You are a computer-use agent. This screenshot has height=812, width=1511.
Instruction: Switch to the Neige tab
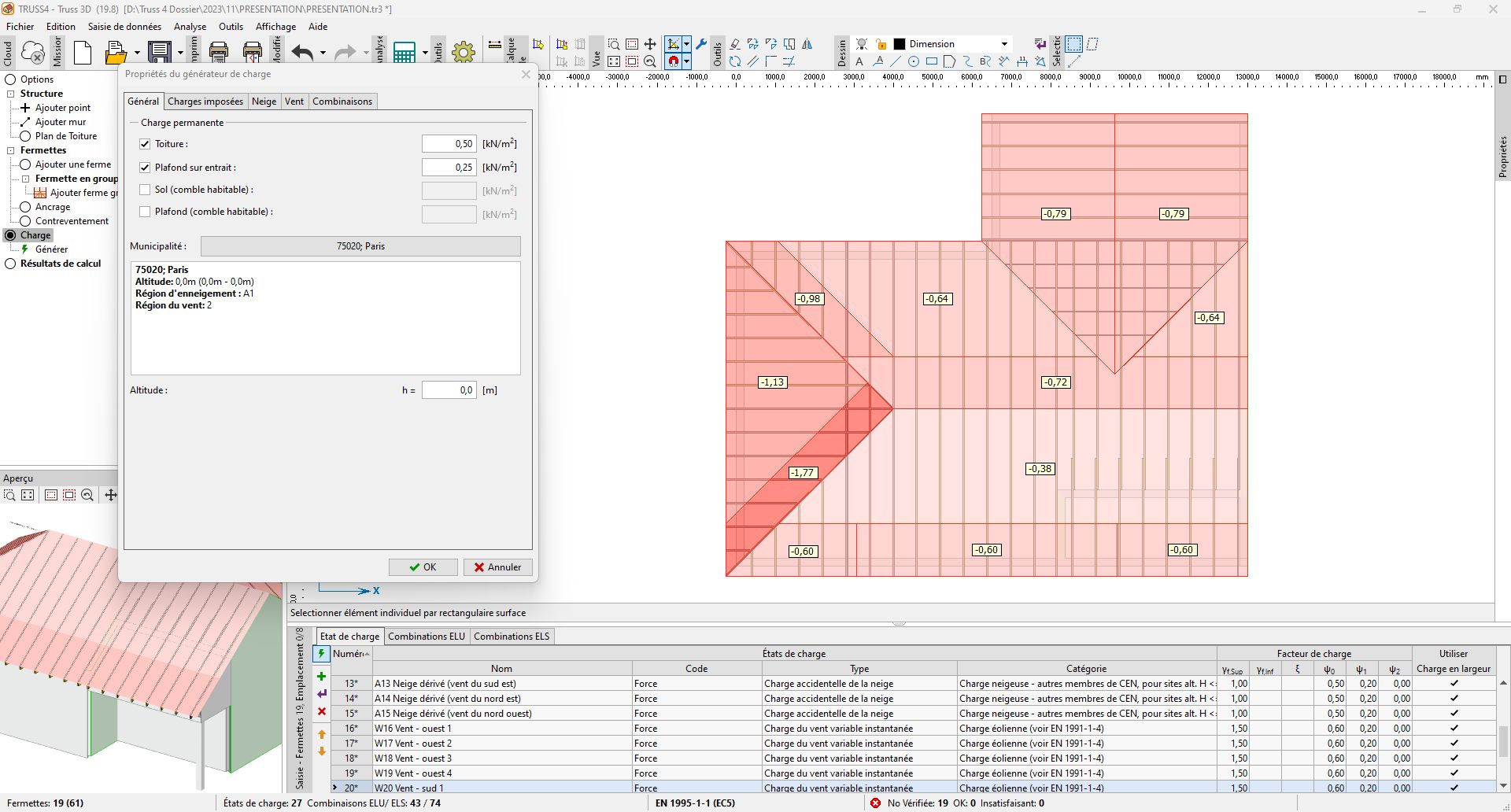coord(264,101)
